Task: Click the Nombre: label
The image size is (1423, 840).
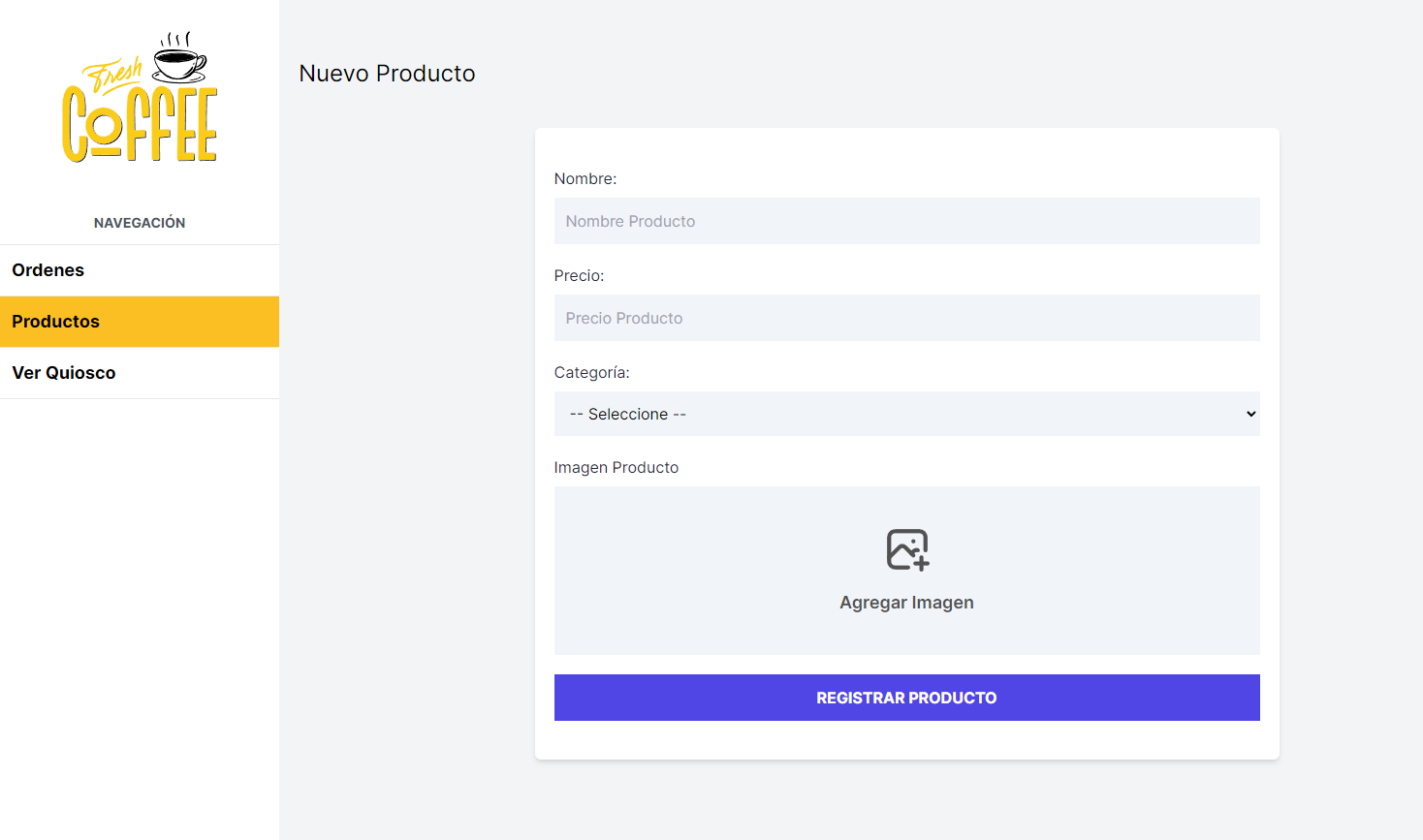Action: click(585, 179)
